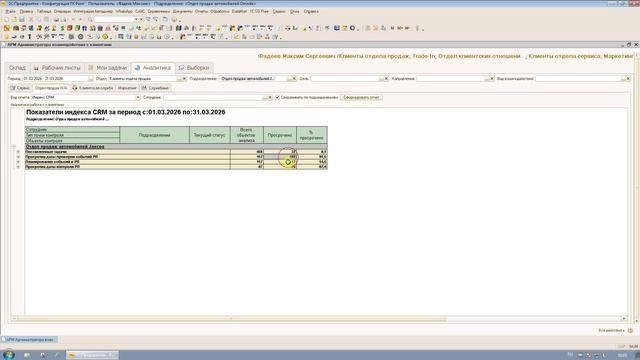Open the Период selection button
The width and height of the screenshot is (640, 360).
tap(91, 78)
